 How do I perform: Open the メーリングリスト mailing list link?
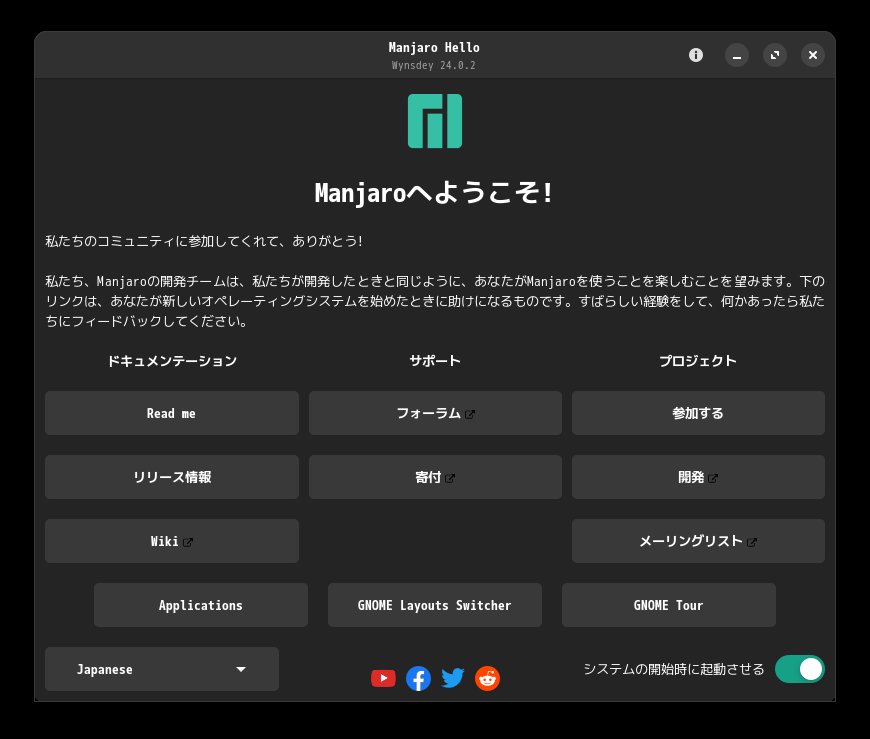(x=699, y=541)
